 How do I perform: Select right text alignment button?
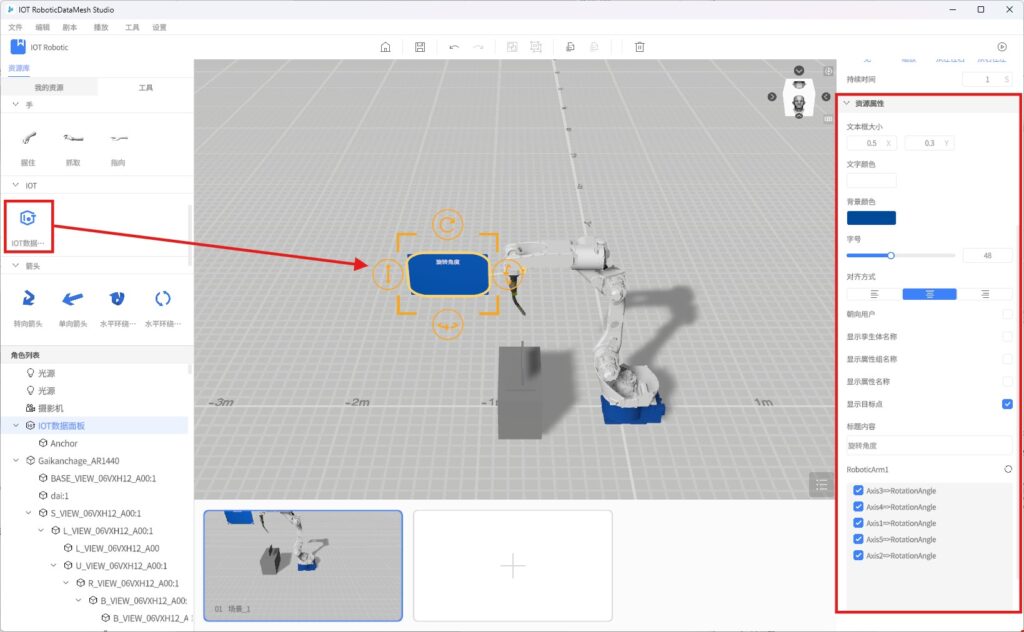pyautogui.click(x=985, y=294)
